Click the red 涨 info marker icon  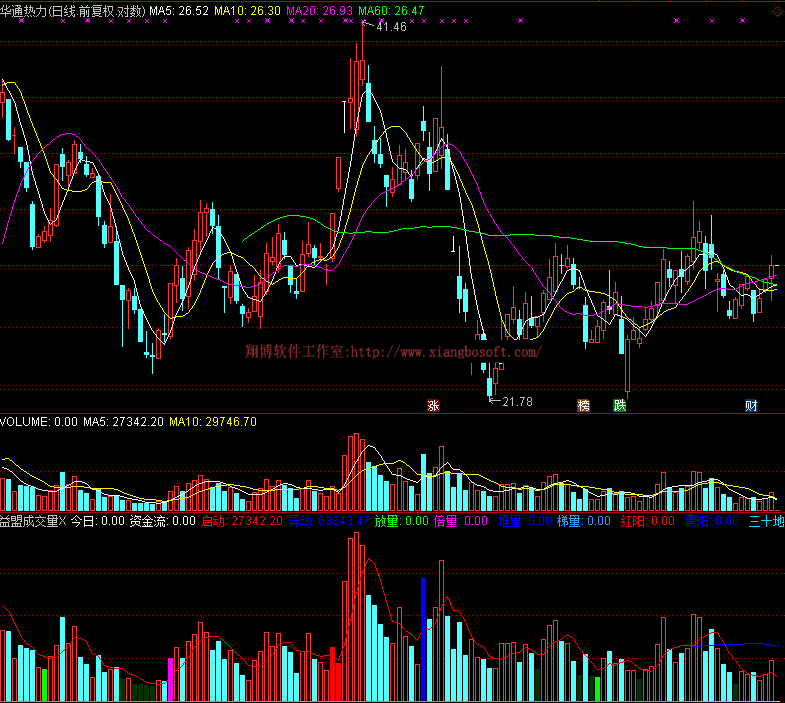click(433, 406)
